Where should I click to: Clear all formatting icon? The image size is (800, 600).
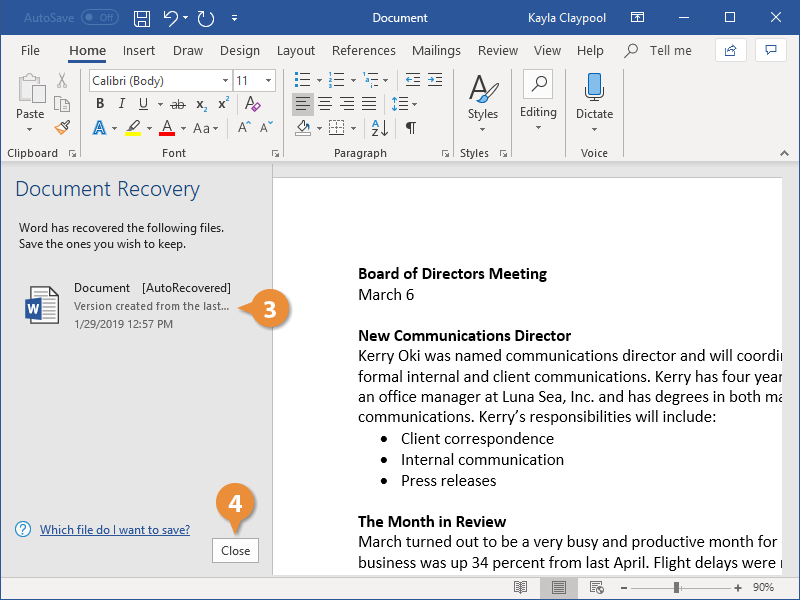click(253, 104)
